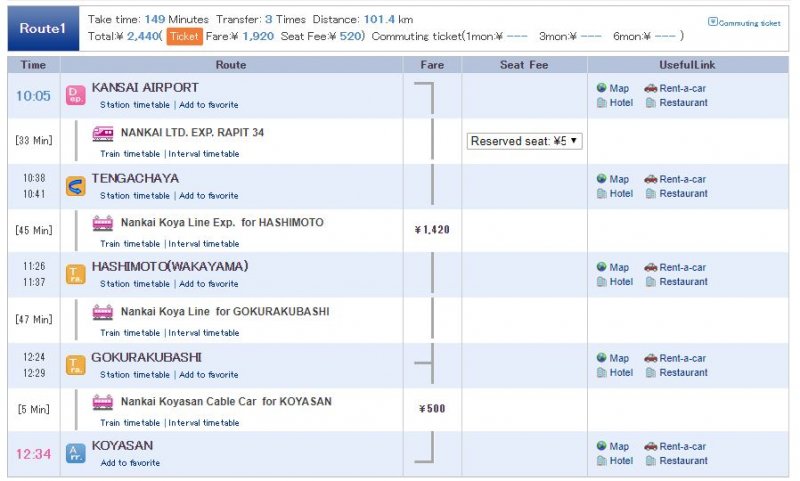
Task: Click the transfer icon beside GOKURAKUBASHI
Action: 76,365
